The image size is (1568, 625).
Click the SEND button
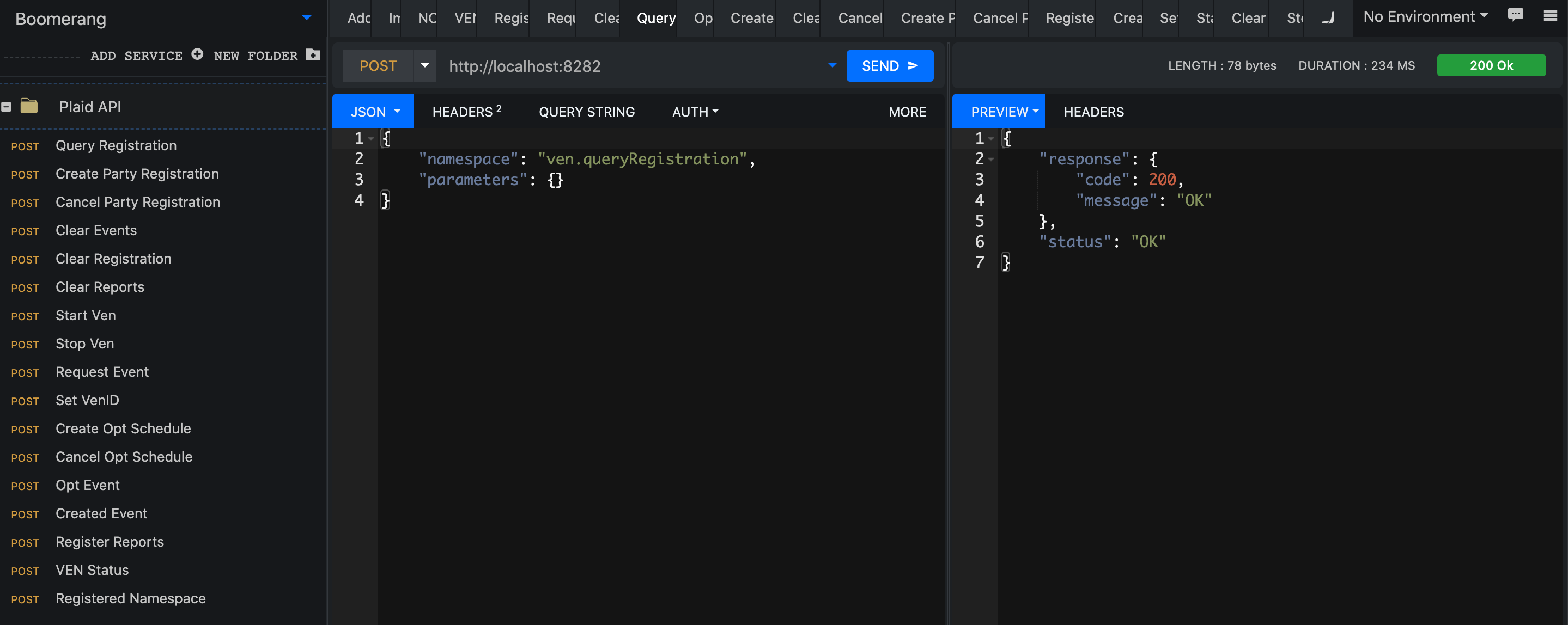tap(889, 65)
